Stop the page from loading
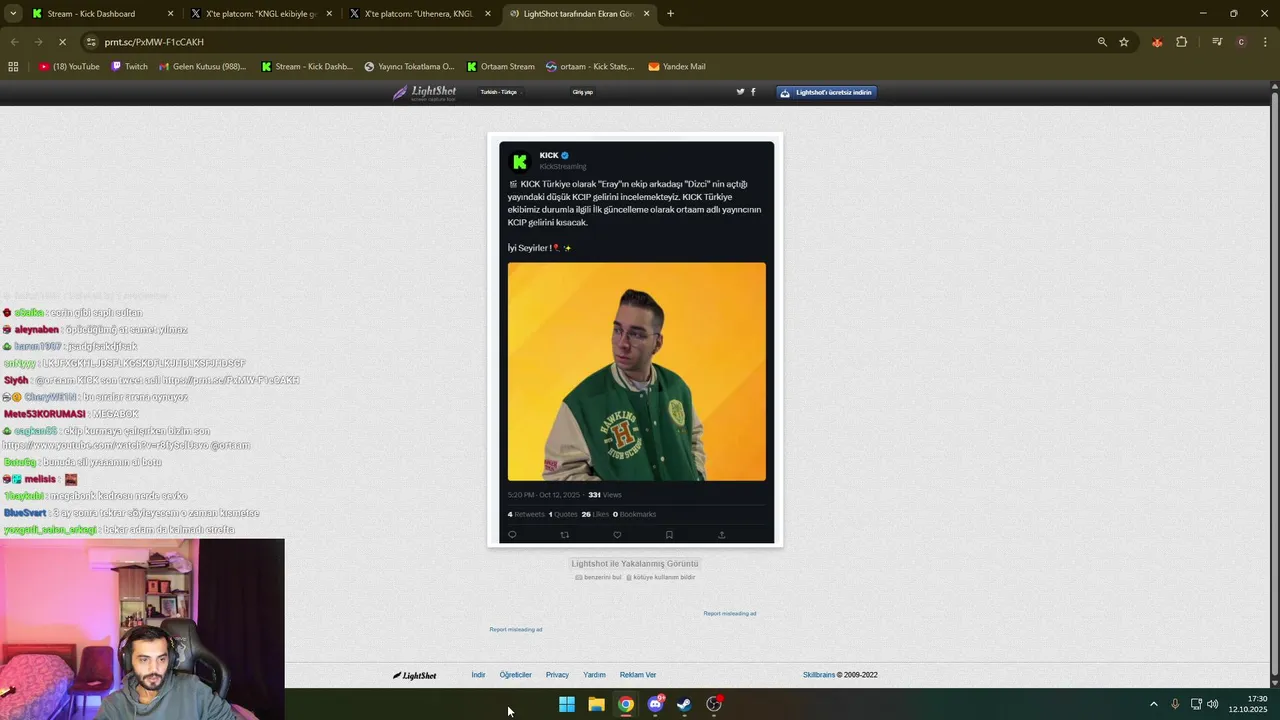 [62, 42]
